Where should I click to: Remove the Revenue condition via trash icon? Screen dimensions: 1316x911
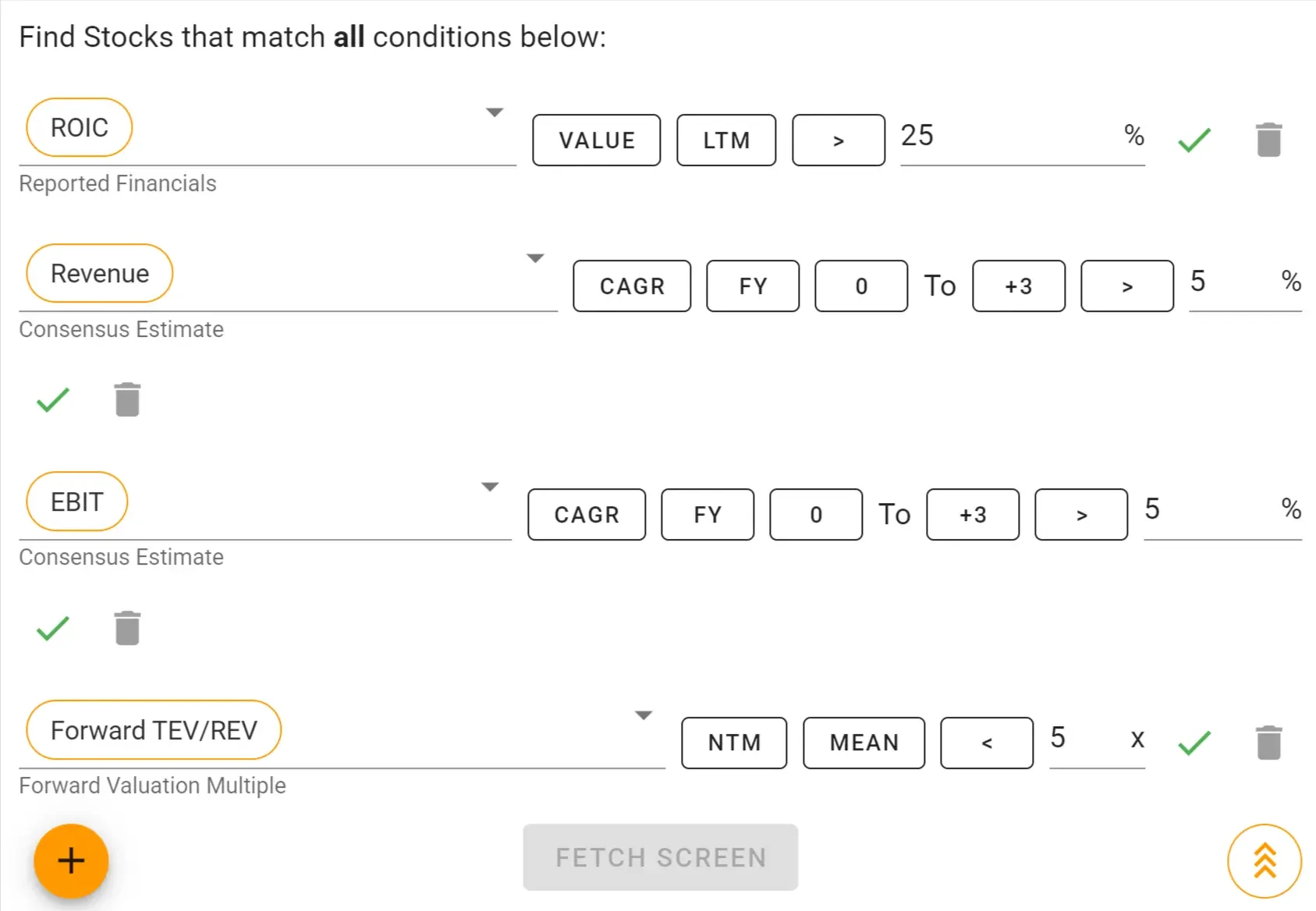click(127, 400)
